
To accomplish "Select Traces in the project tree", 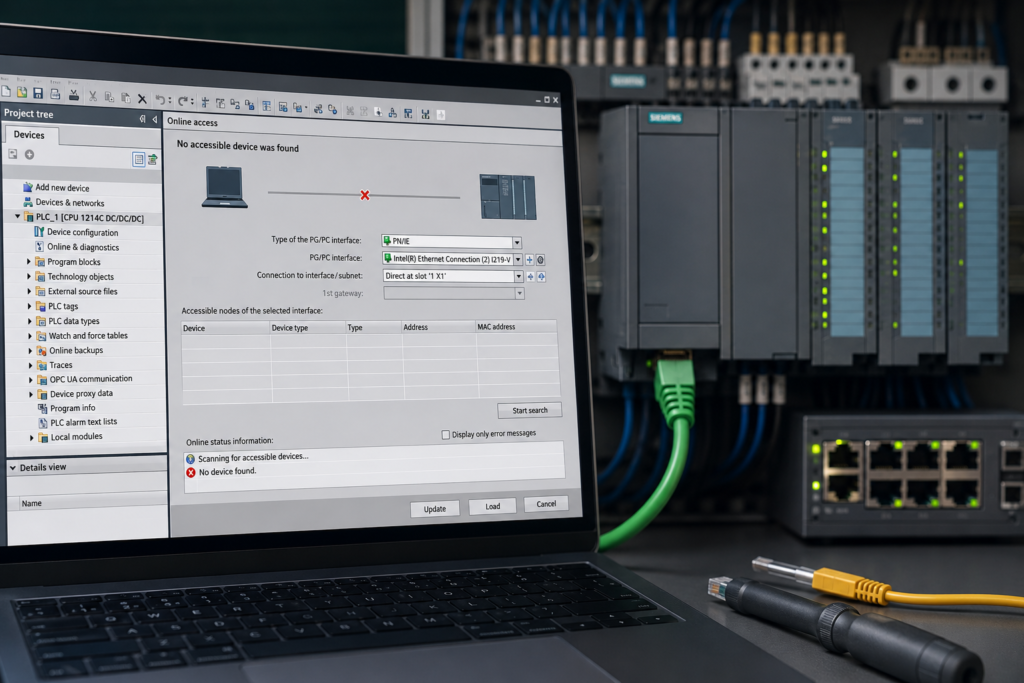I will tap(61, 365).
